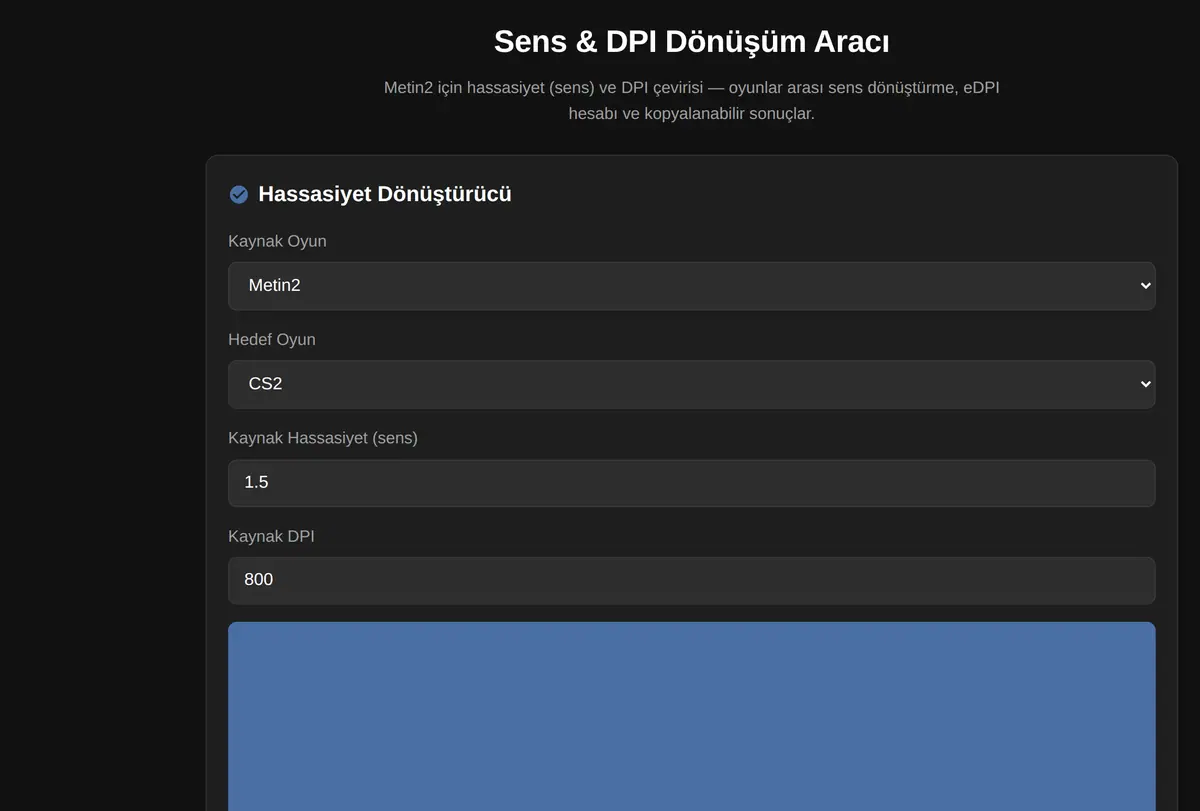Click the checkmark icon beside Hassasiyet Dönüştürücü
The width and height of the screenshot is (1200, 811).
[239, 194]
